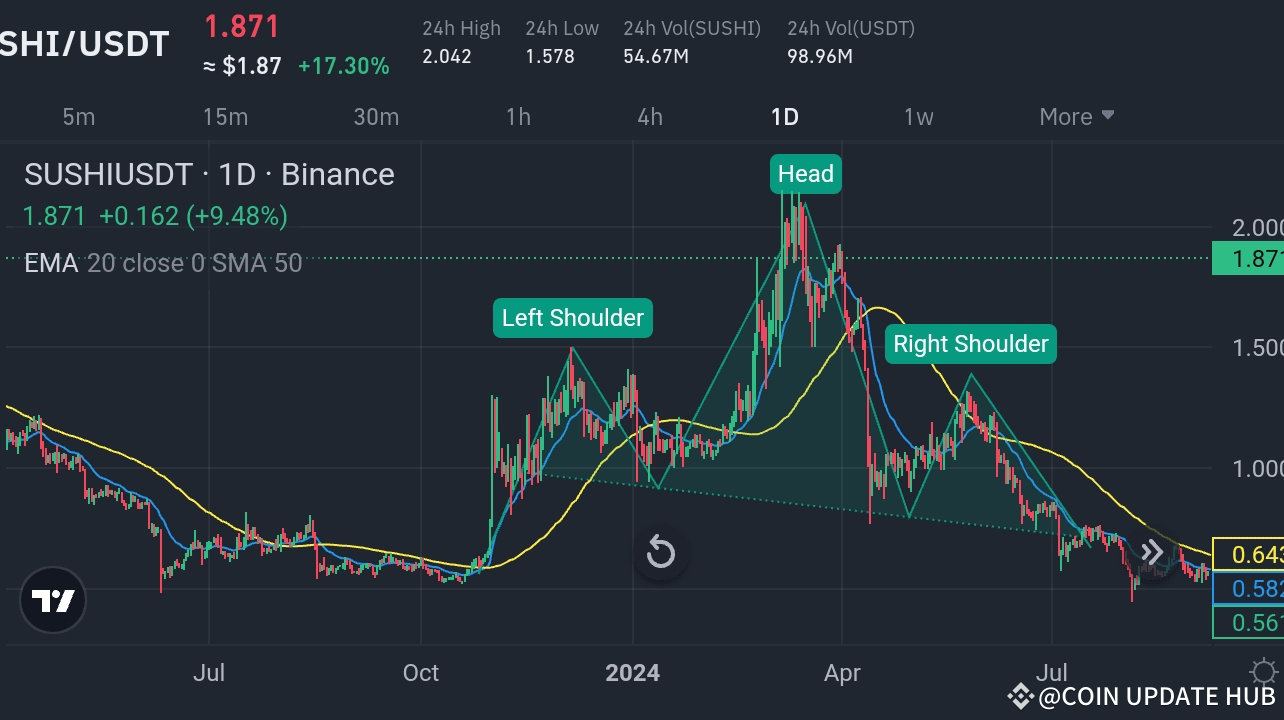This screenshot has width=1284, height=720.
Task: Click the 2024 label on the time axis
Action: click(x=632, y=673)
